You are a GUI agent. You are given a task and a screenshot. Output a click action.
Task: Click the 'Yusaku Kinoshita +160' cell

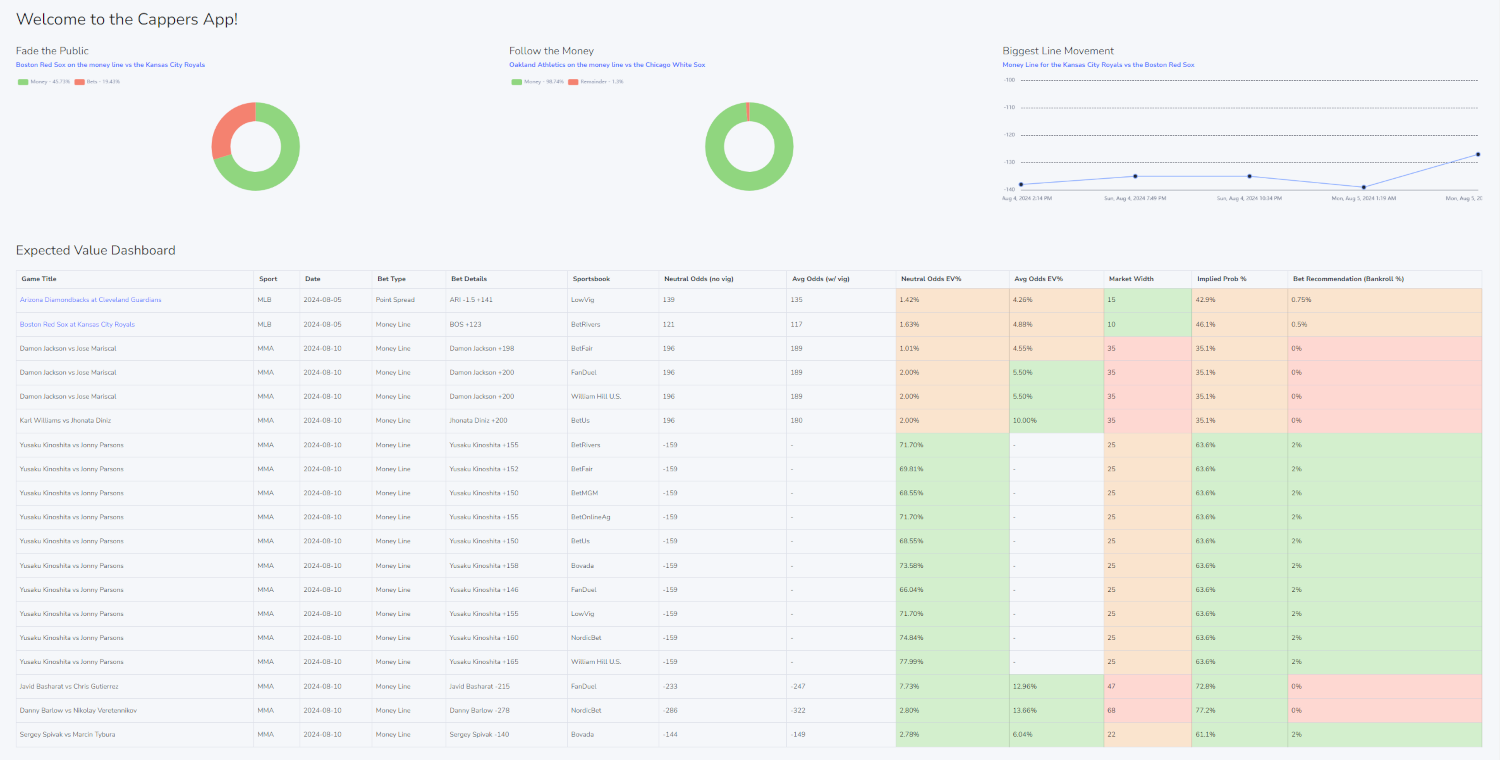506,638
